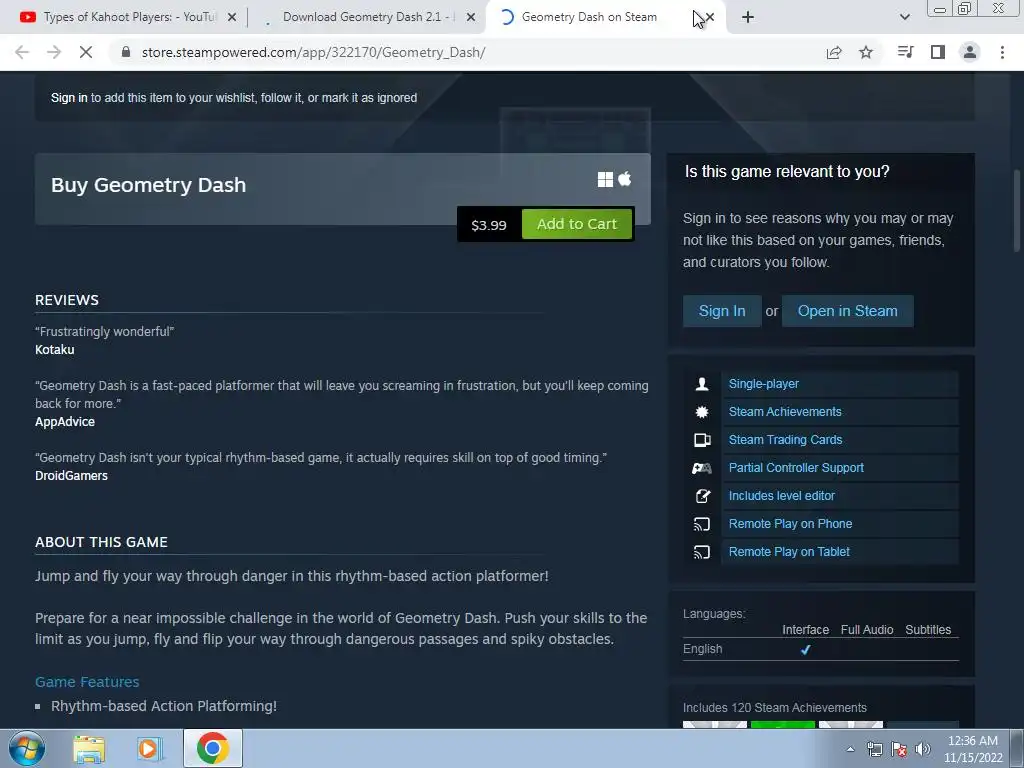The width and height of the screenshot is (1024, 768).
Task: Add Geometry Dash to cart
Action: point(577,224)
